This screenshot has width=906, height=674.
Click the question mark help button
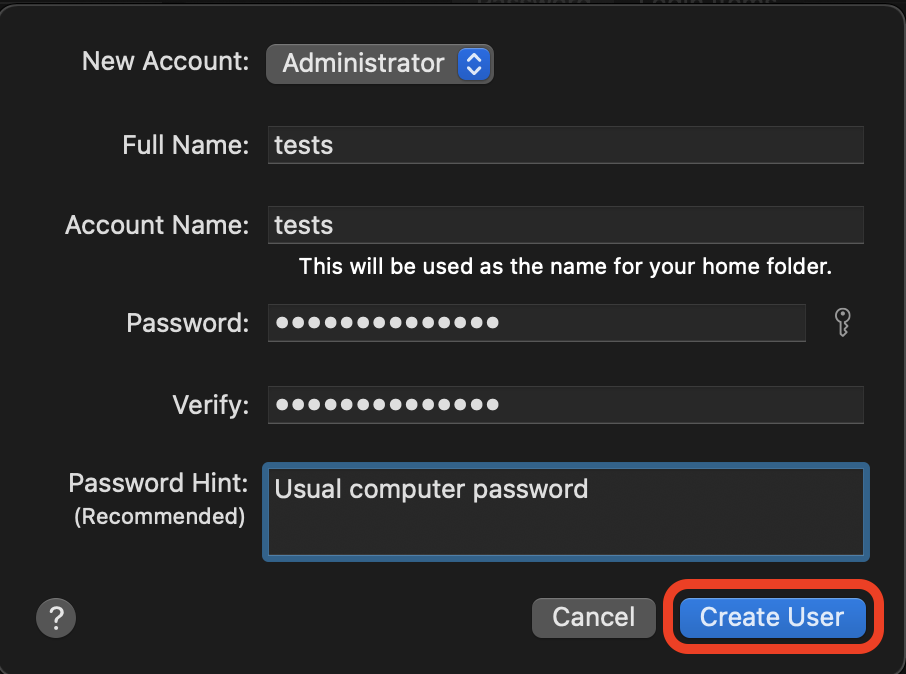pos(56,617)
